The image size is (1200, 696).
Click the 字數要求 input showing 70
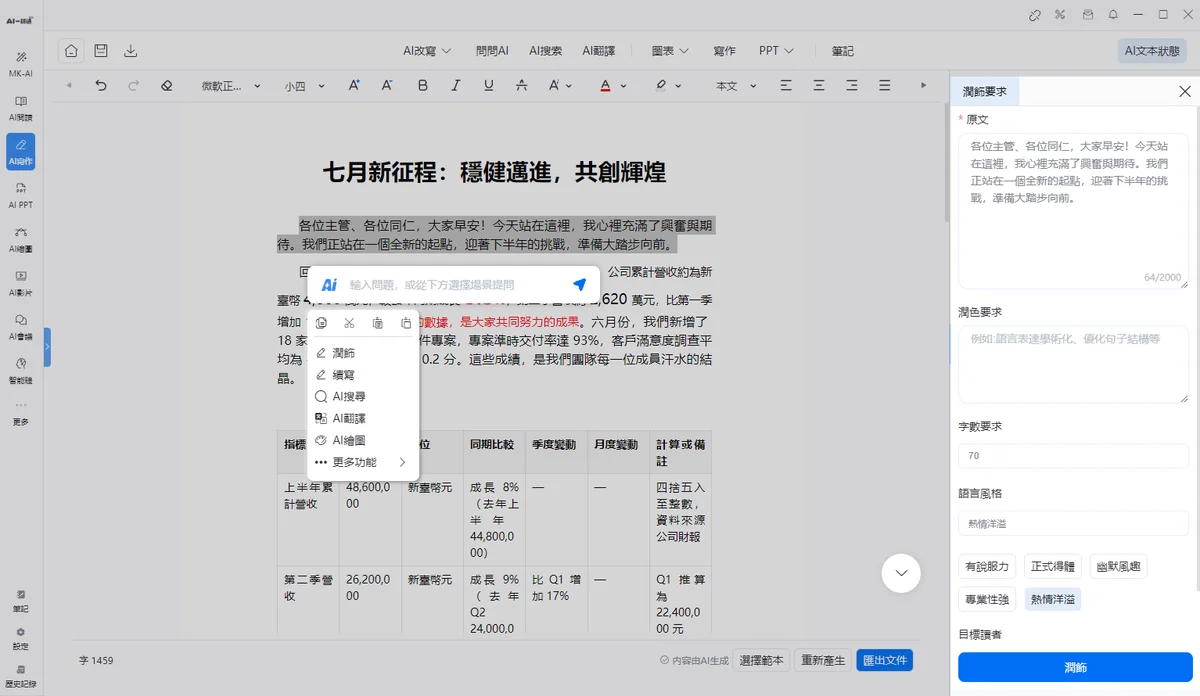pyautogui.click(x=1073, y=456)
